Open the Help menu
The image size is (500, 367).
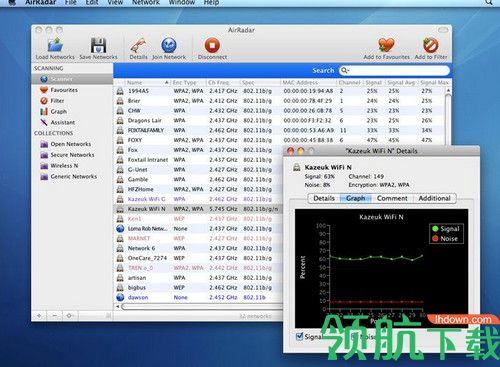(211, 3)
